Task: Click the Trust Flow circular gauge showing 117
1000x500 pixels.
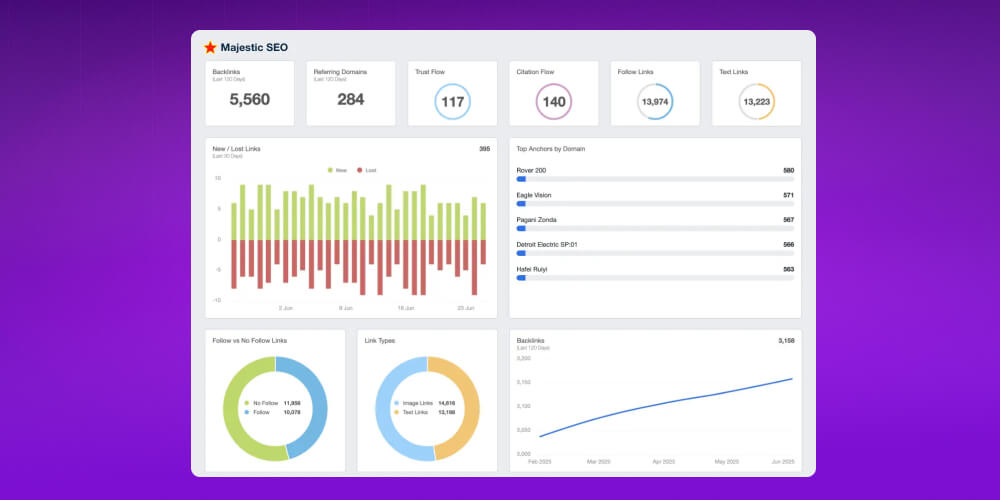Action: point(452,102)
